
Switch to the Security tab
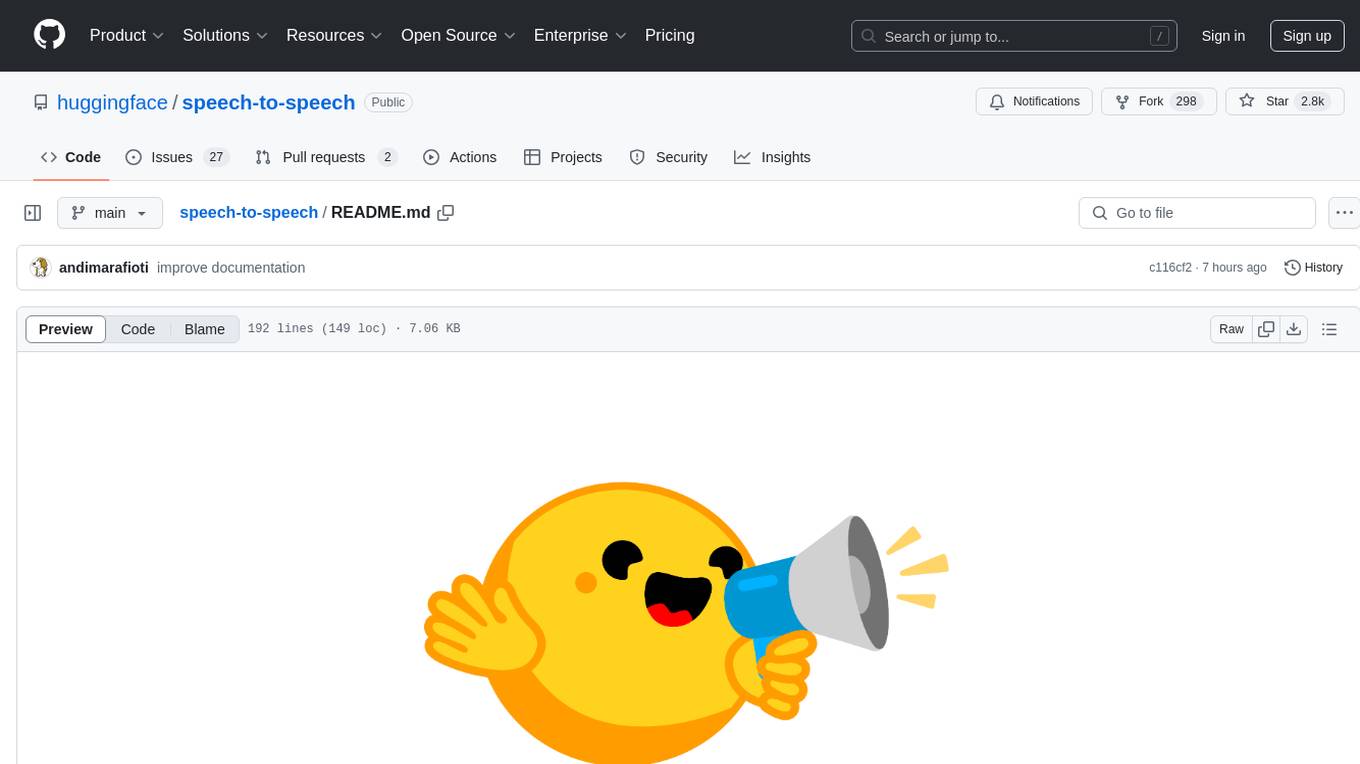pos(668,157)
